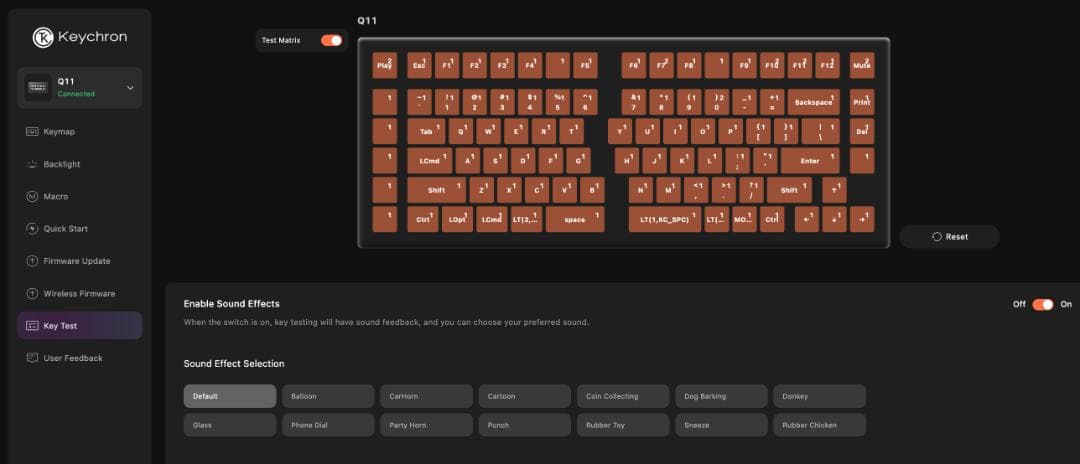This screenshot has height=464, width=1080.
Task: Pick the Party Horn sound
Action: pyautogui.click(x=426, y=425)
